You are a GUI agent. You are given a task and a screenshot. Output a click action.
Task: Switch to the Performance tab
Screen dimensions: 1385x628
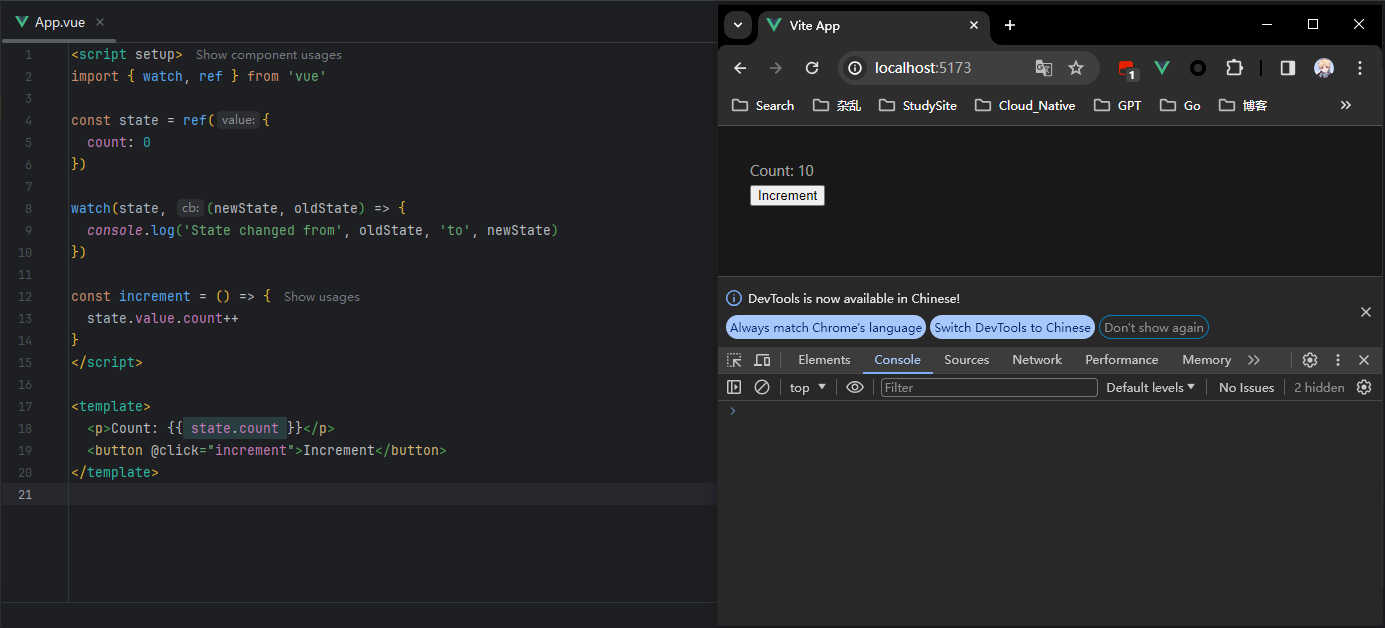click(x=1121, y=360)
